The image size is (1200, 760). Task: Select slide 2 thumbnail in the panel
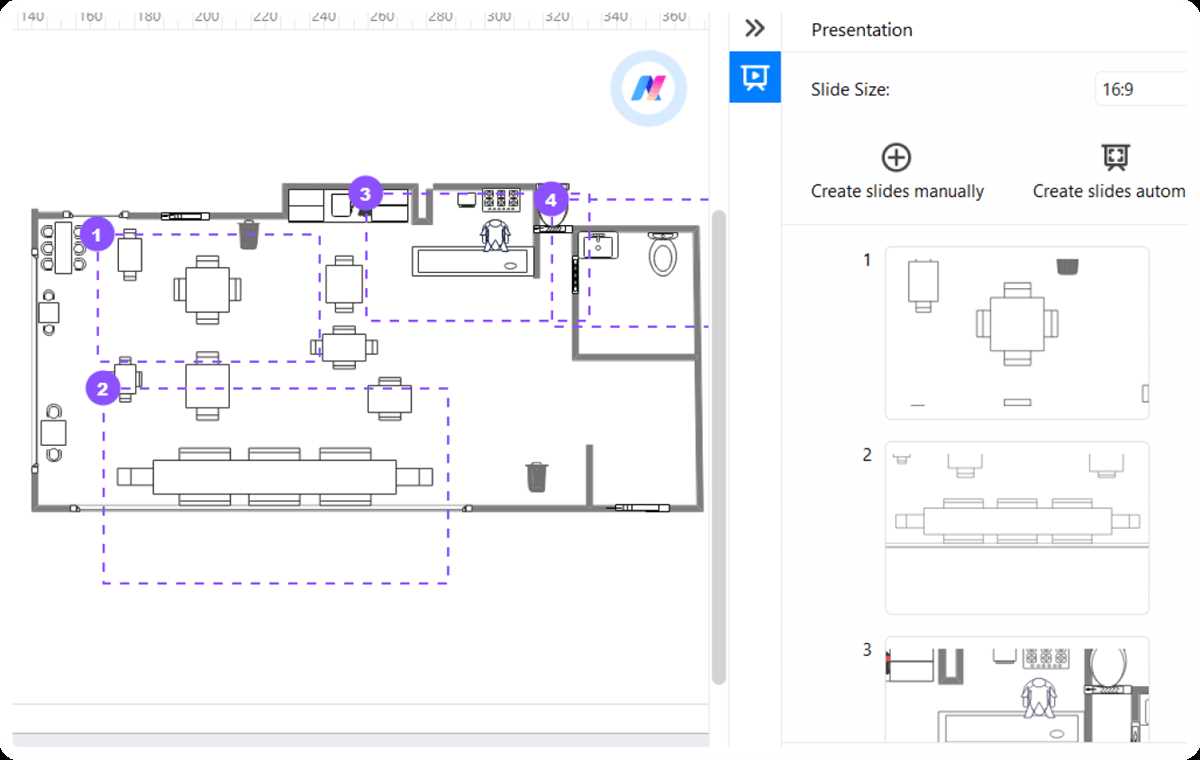[1017, 528]
